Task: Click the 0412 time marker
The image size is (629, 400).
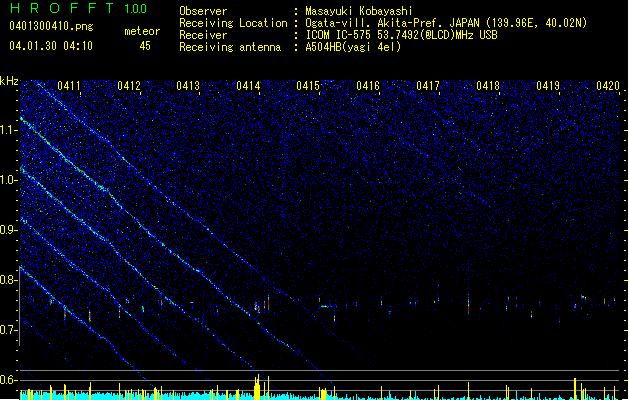Action: click(129, 85)
